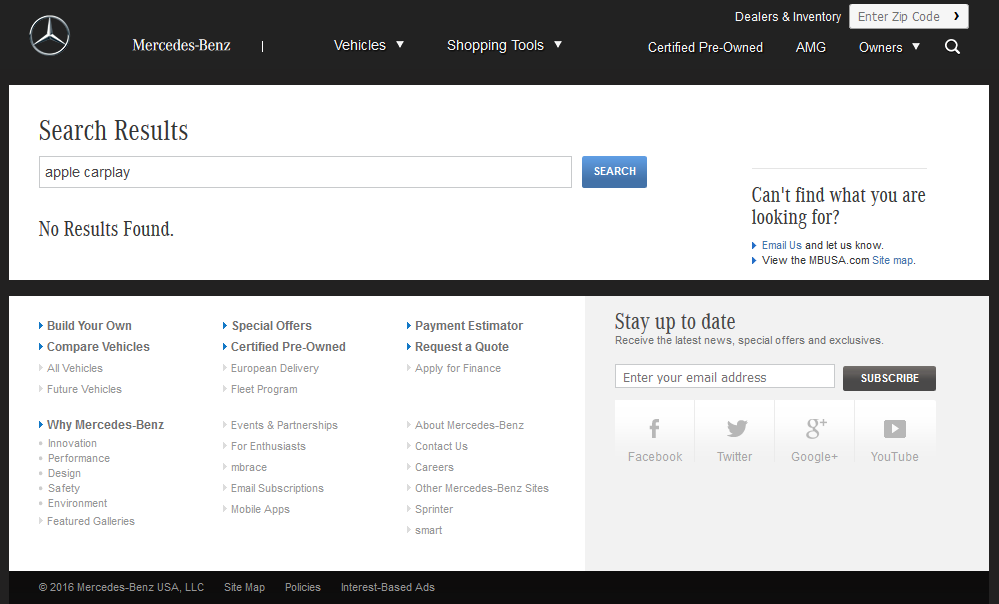Open mbrace footer link

point(248,468)
